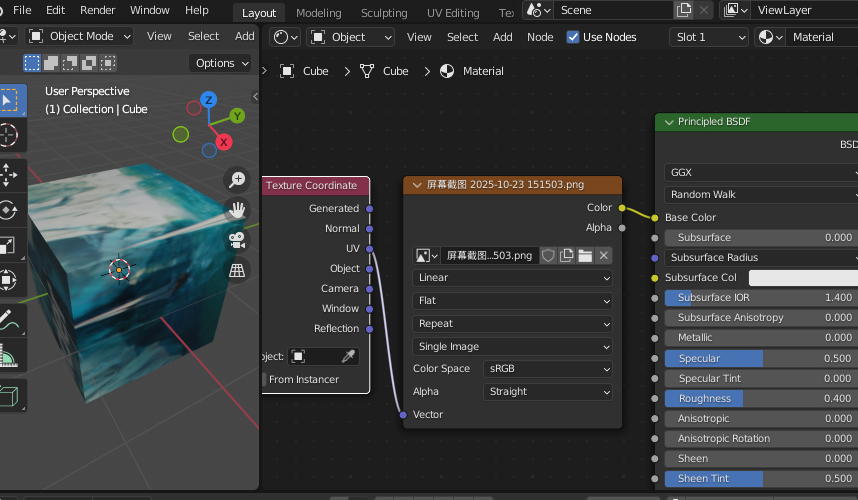The image size is (858, 500).
Task: Open the Object Mode dropdown
Action: point(80,37)
